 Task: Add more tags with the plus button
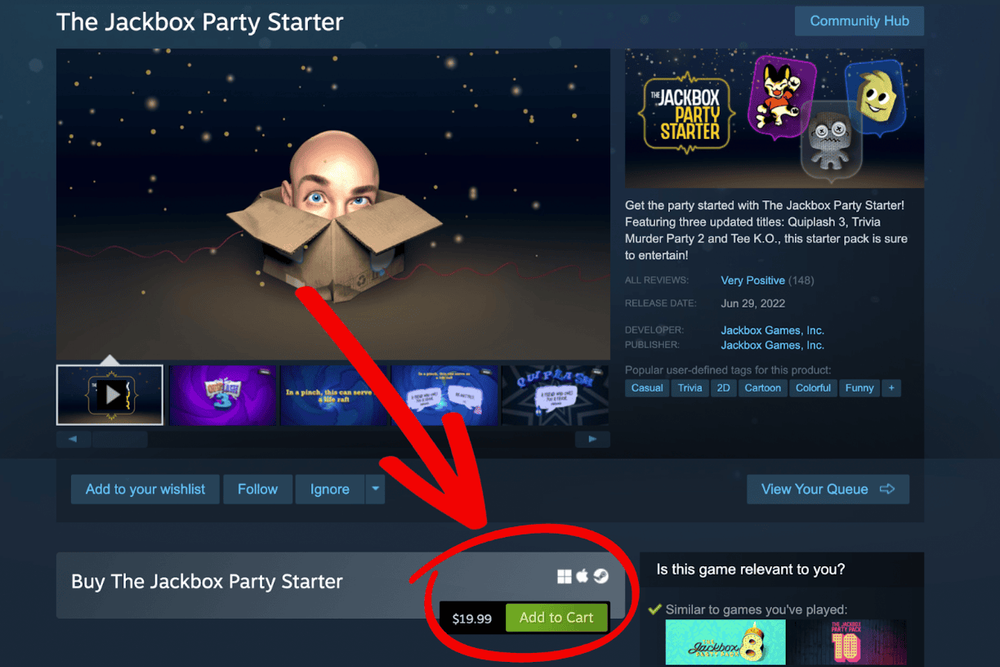[892, 388]
